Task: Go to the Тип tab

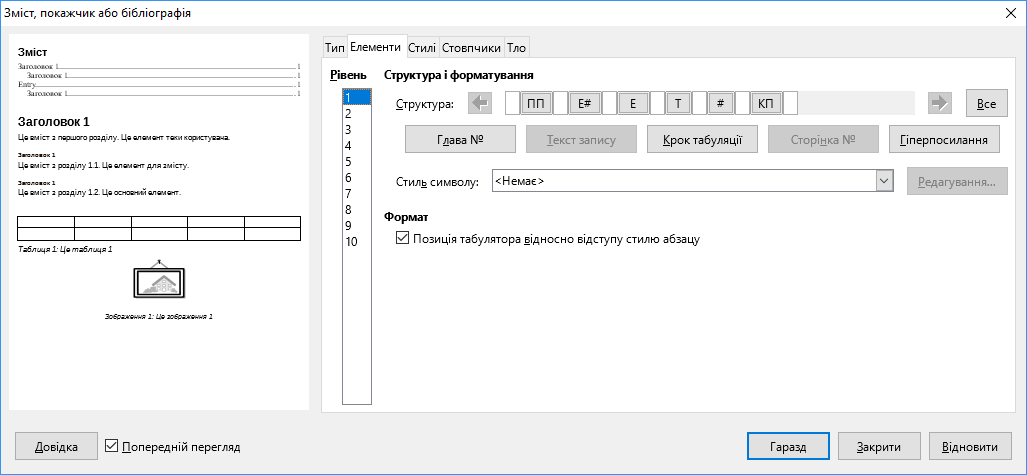Action: 334,47
